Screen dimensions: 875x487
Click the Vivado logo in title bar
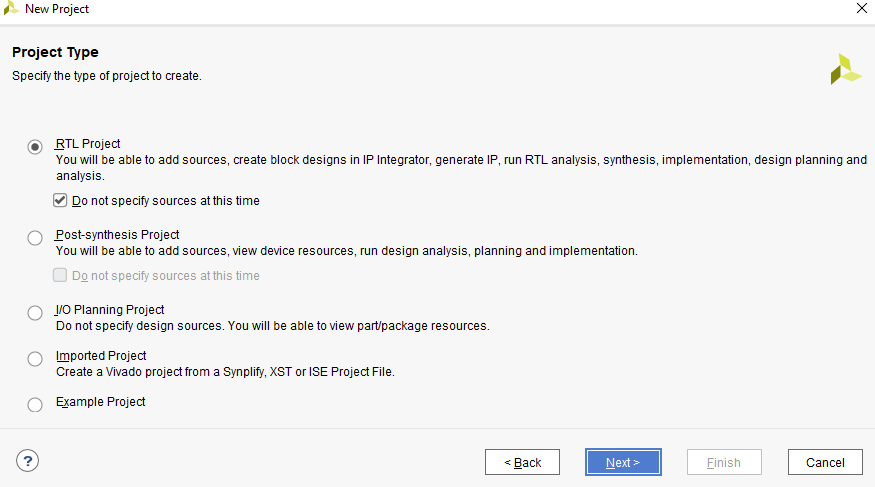11,8
